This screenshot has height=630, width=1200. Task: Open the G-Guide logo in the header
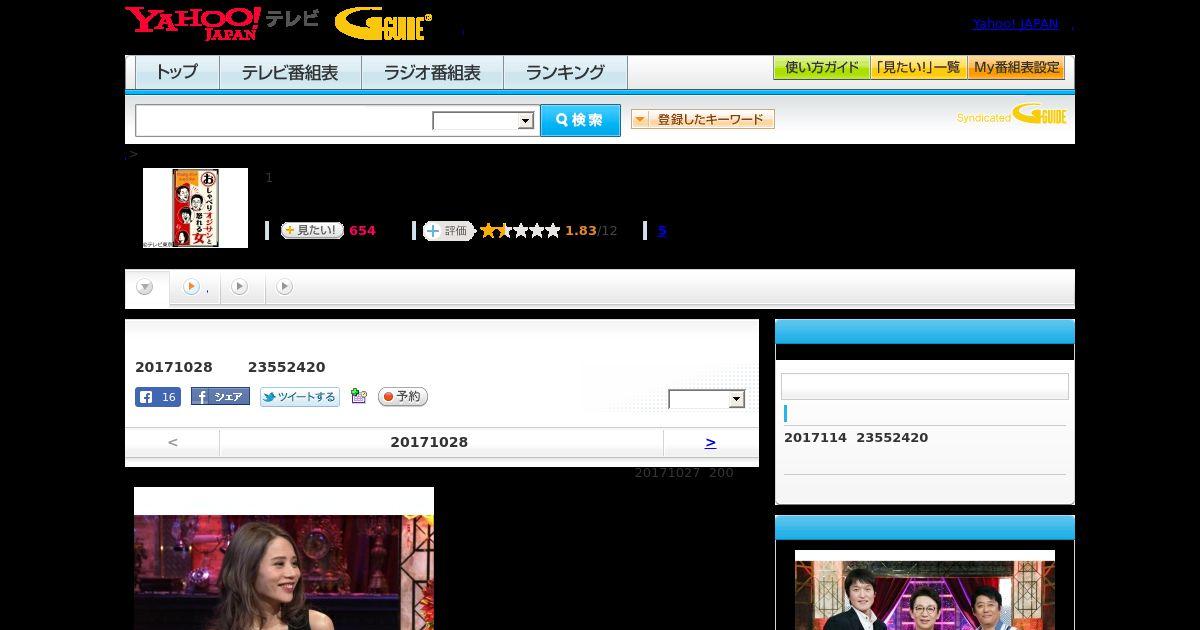click(x=383, y=24)
